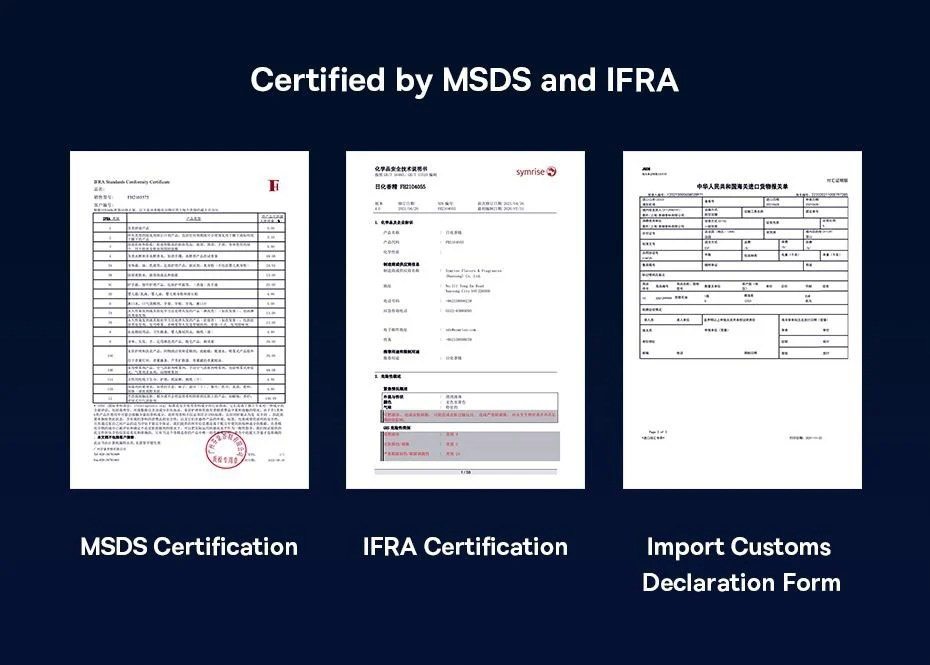Click the Symrise logo on middle document
930x665 pixels.
(x=536, y=171)
